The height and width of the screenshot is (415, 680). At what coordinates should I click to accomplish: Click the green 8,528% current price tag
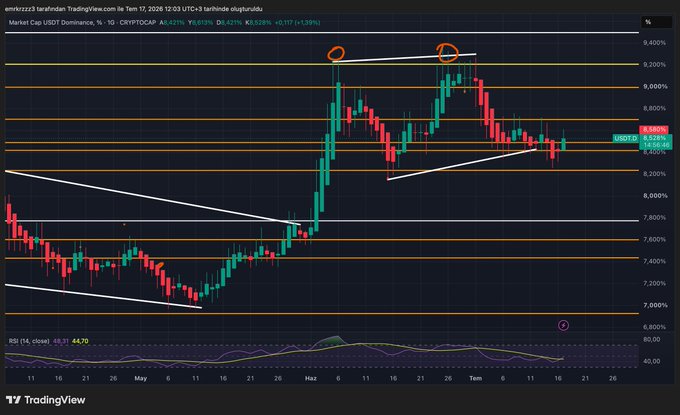click(654, 138)
